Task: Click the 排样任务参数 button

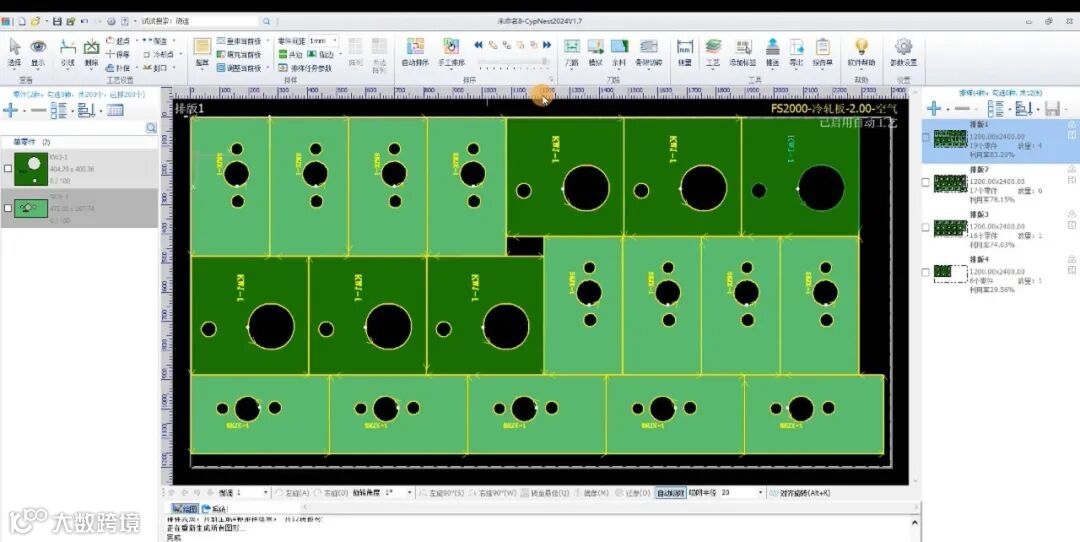Action: click(305, 68)
